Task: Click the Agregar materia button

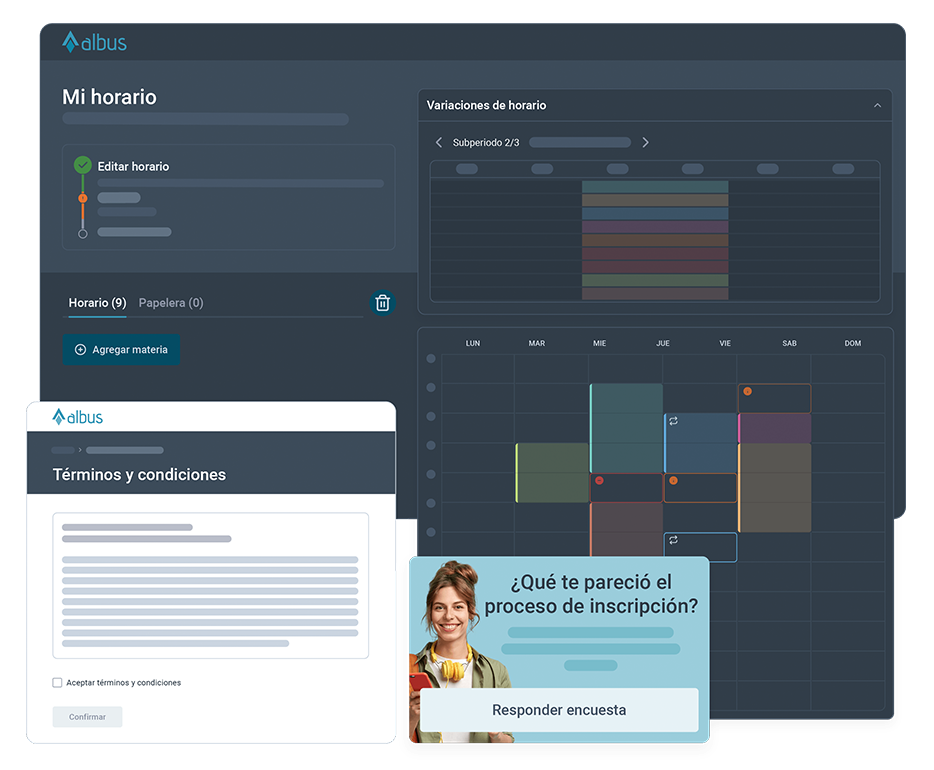Action: [122, 350]
